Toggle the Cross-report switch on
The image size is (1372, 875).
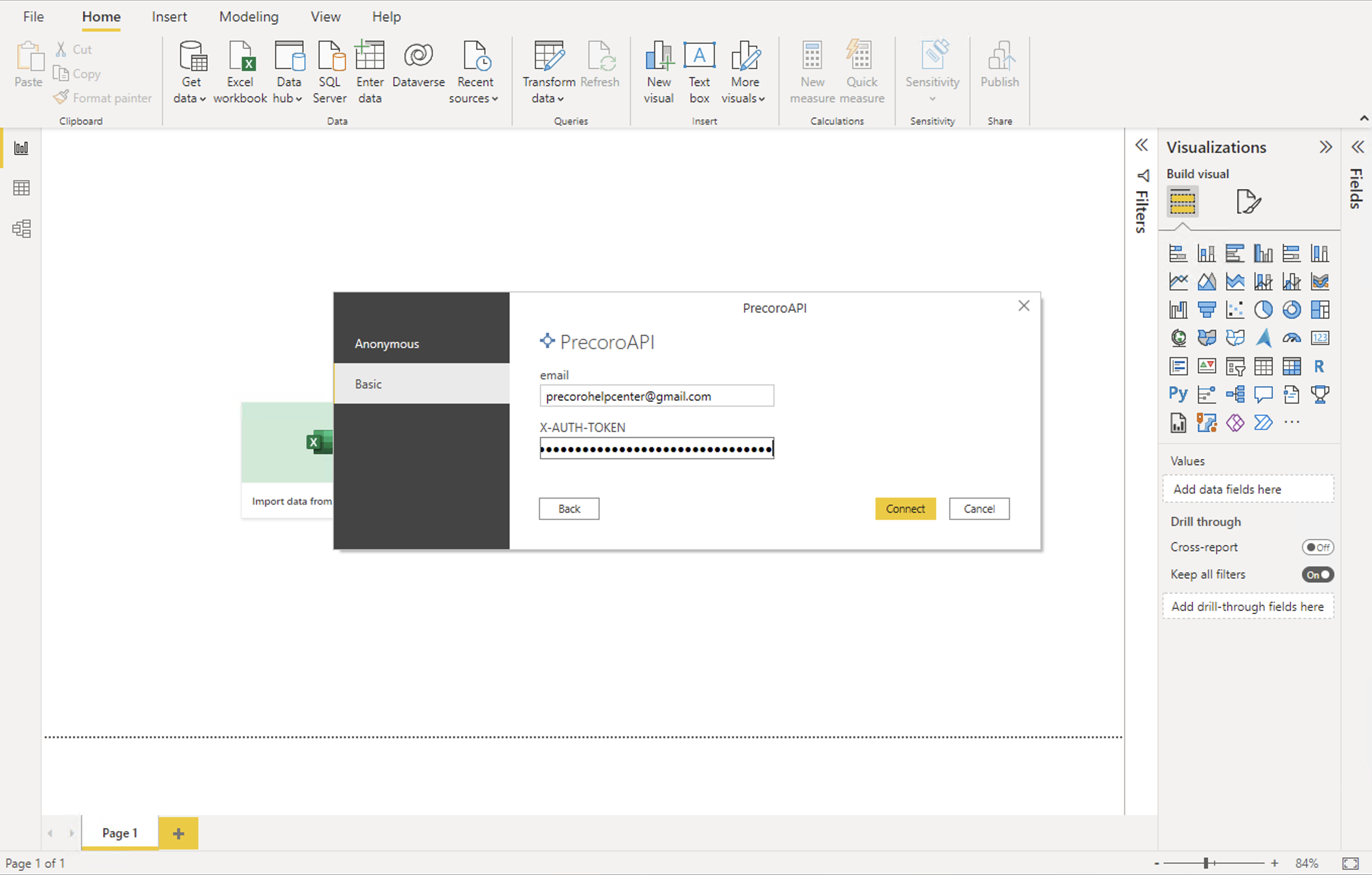(1317, 547)
